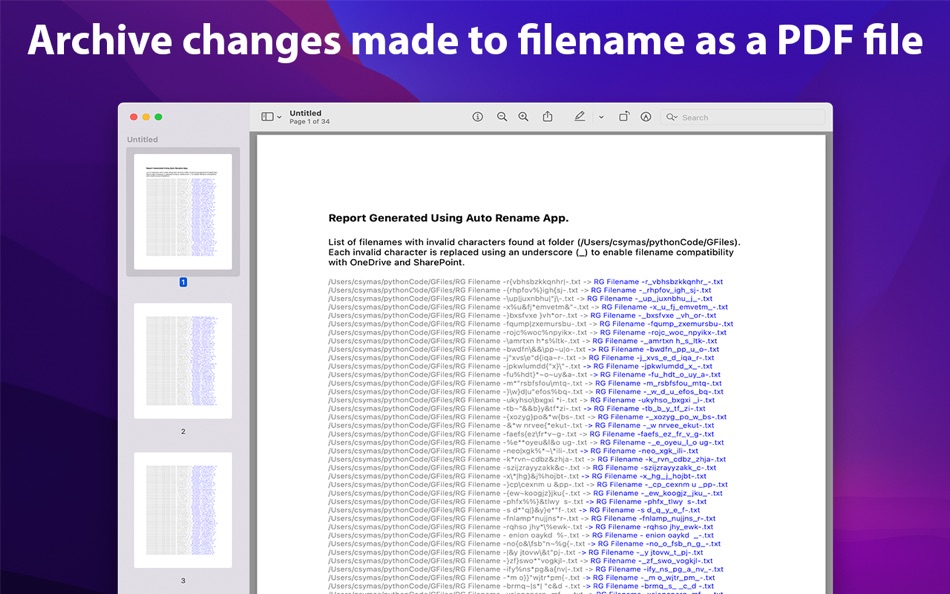Click the 'Page 1 of 34' indicator
This screenshot has height=594, width=950.
coord(310,122)
